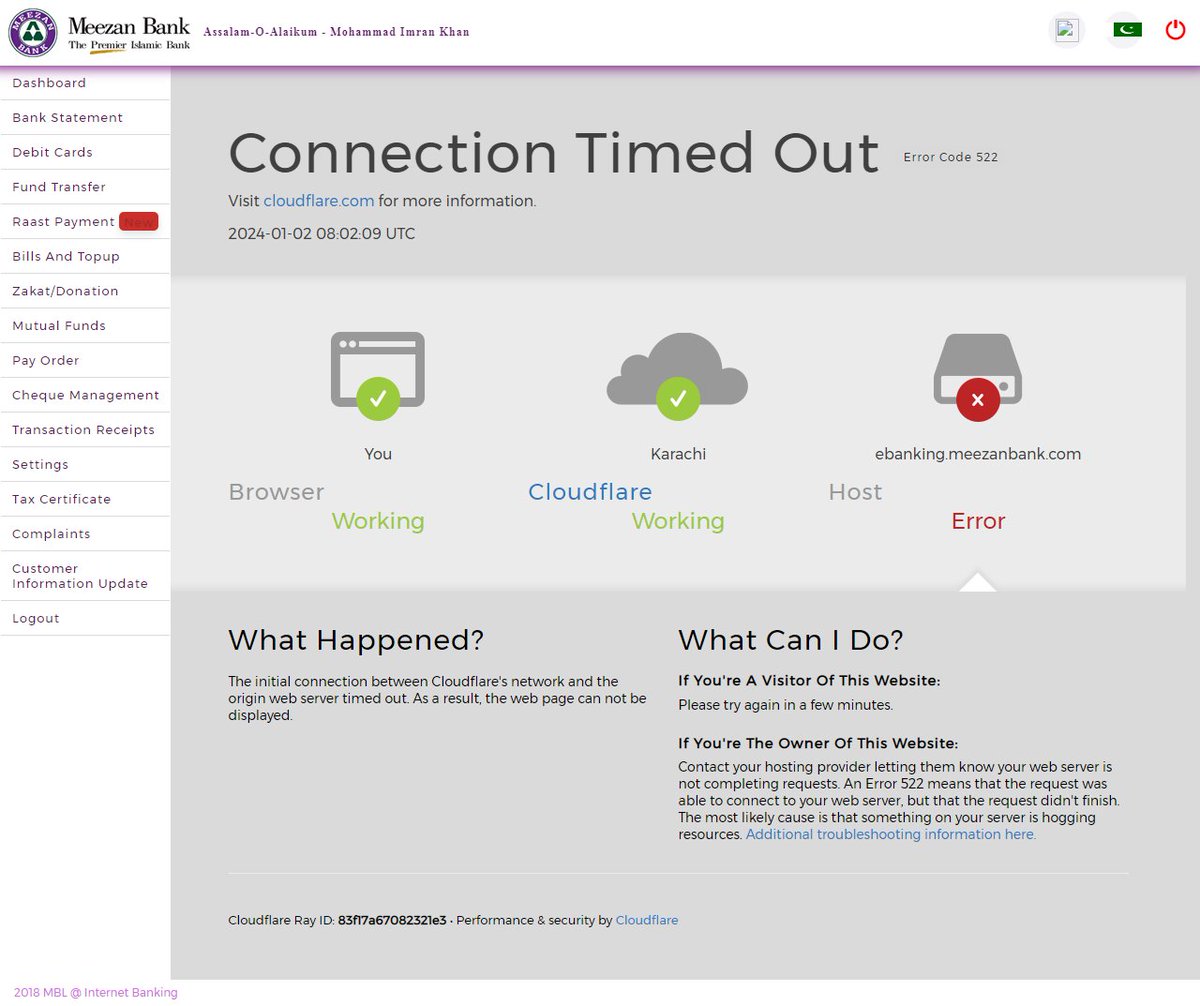The width and height of the screenshot is (1200, 1006).
Task: Open Complaints section
Action: tap(85, 534)
